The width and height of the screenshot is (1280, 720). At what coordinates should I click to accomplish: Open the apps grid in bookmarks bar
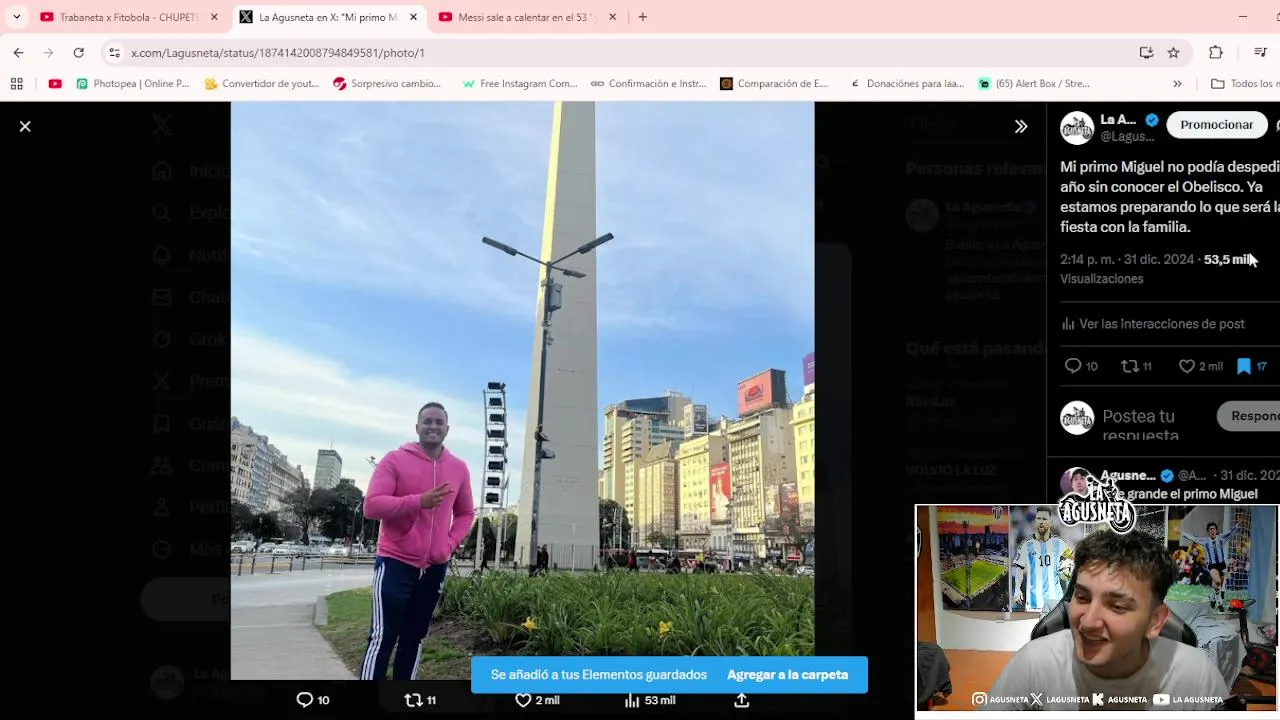coord(16,84)
